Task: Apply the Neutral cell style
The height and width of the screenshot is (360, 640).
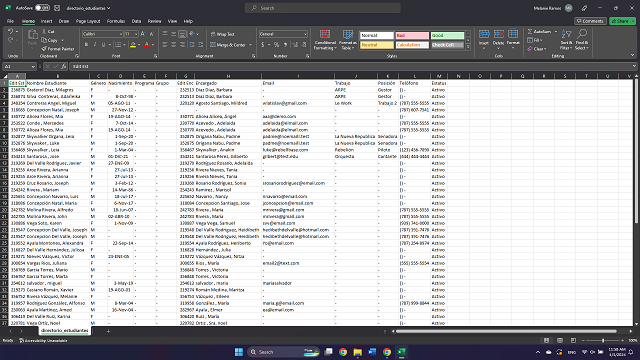Action: coord(376,45)
